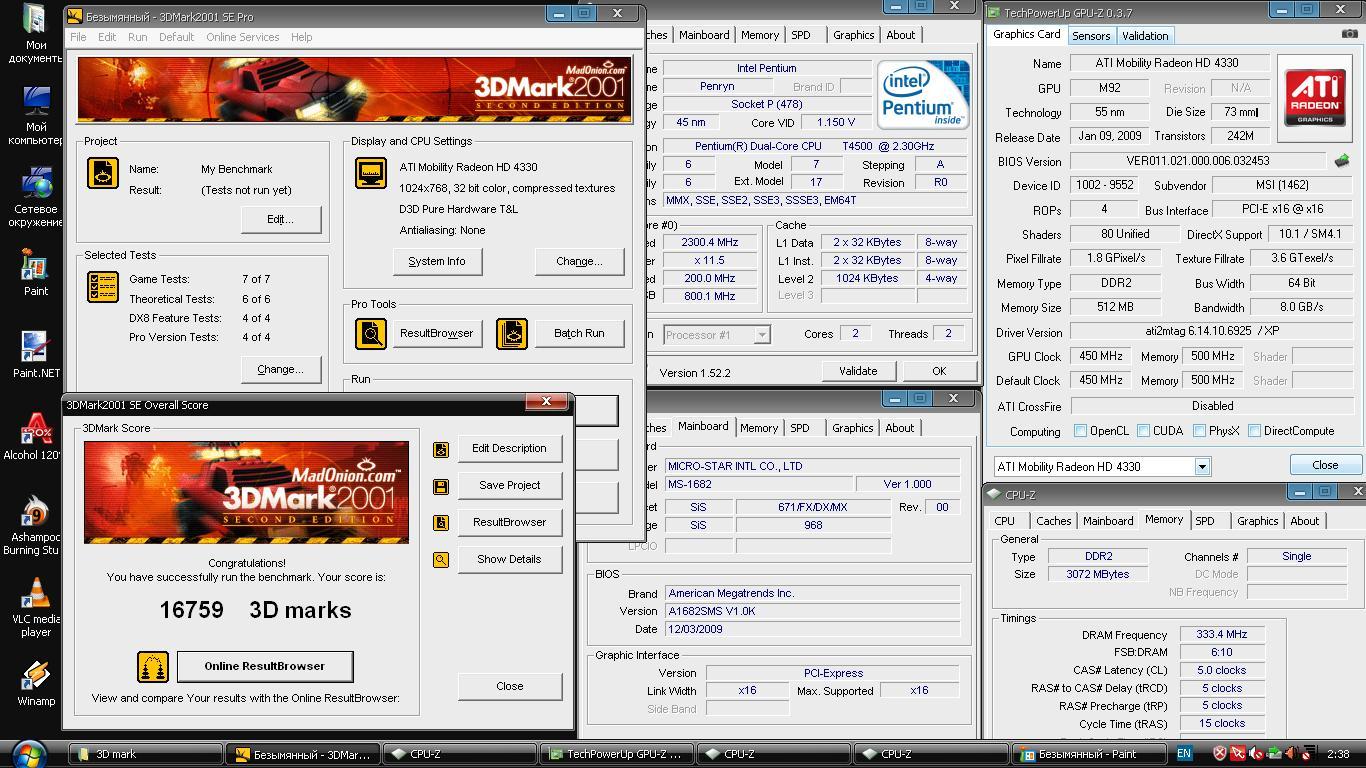Screen dimensions: 1366x768
Task: Click the Close button in GPU-Z
Action: click(1325, 465)
